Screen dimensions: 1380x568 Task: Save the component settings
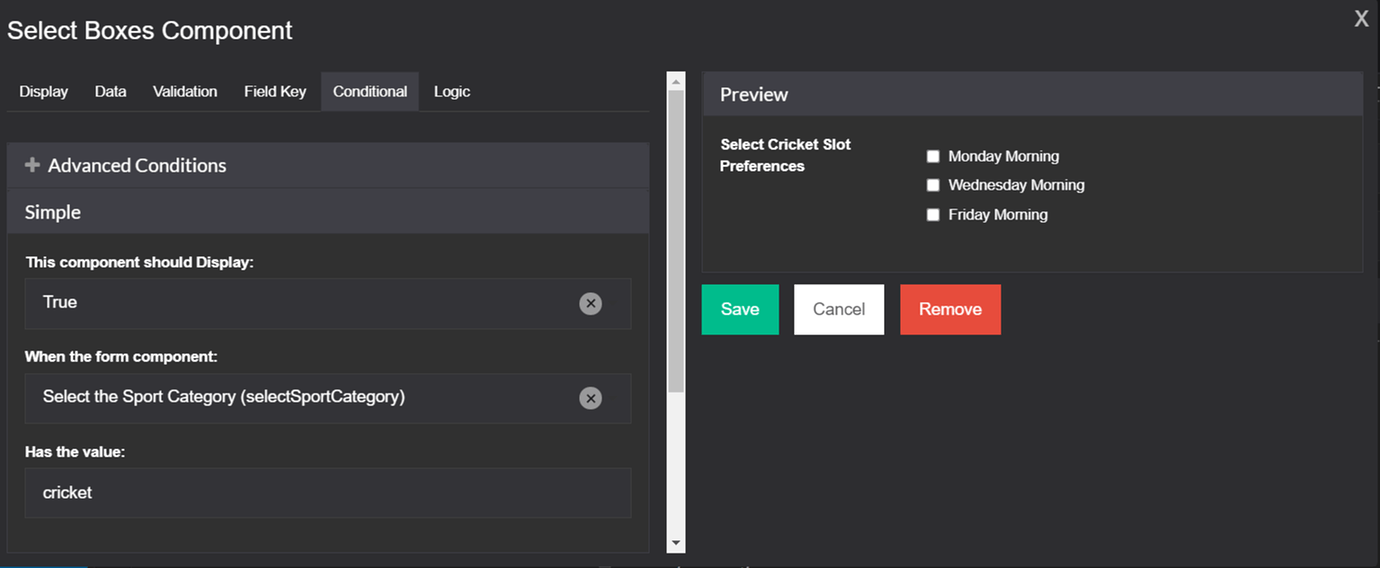tap(740, 309)
